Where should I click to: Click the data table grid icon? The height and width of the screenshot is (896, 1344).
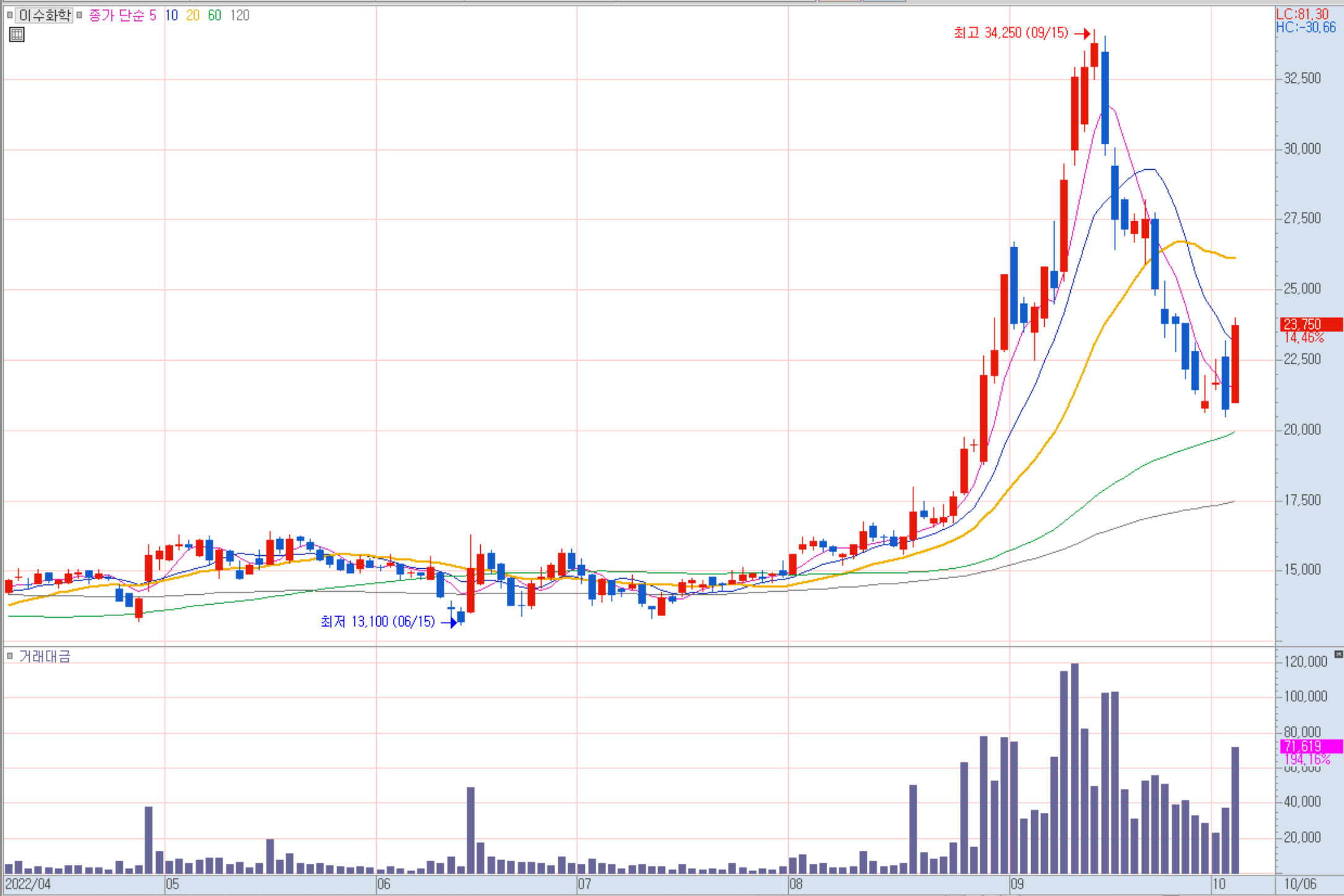click(17, 35)
